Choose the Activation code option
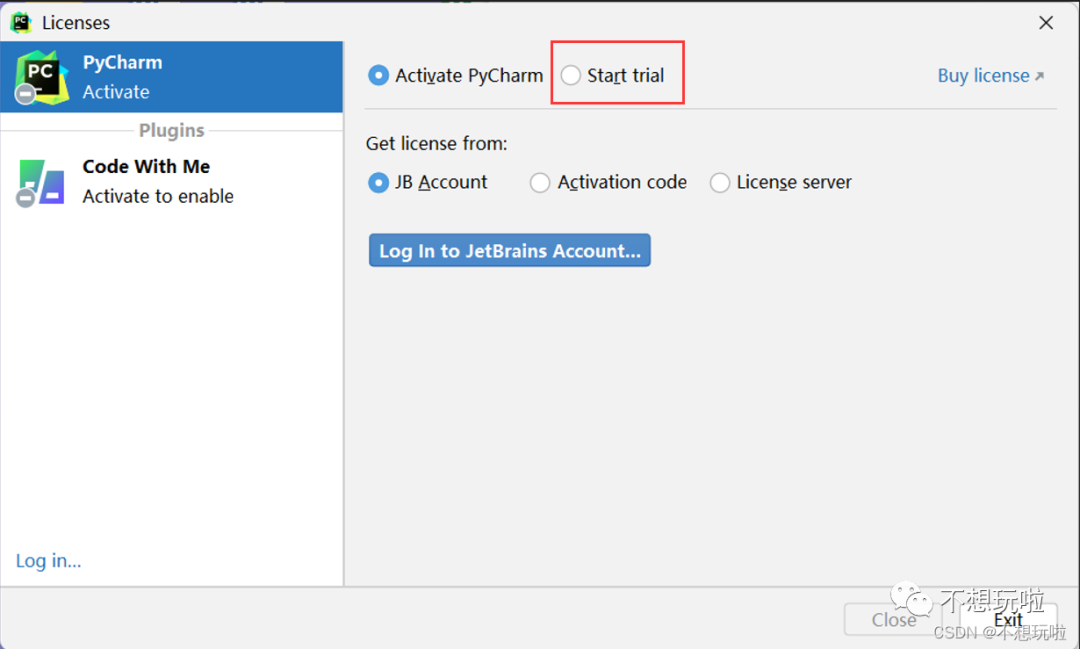Image resolution: width=1080 pixels, height=649 pixels. 540,183
